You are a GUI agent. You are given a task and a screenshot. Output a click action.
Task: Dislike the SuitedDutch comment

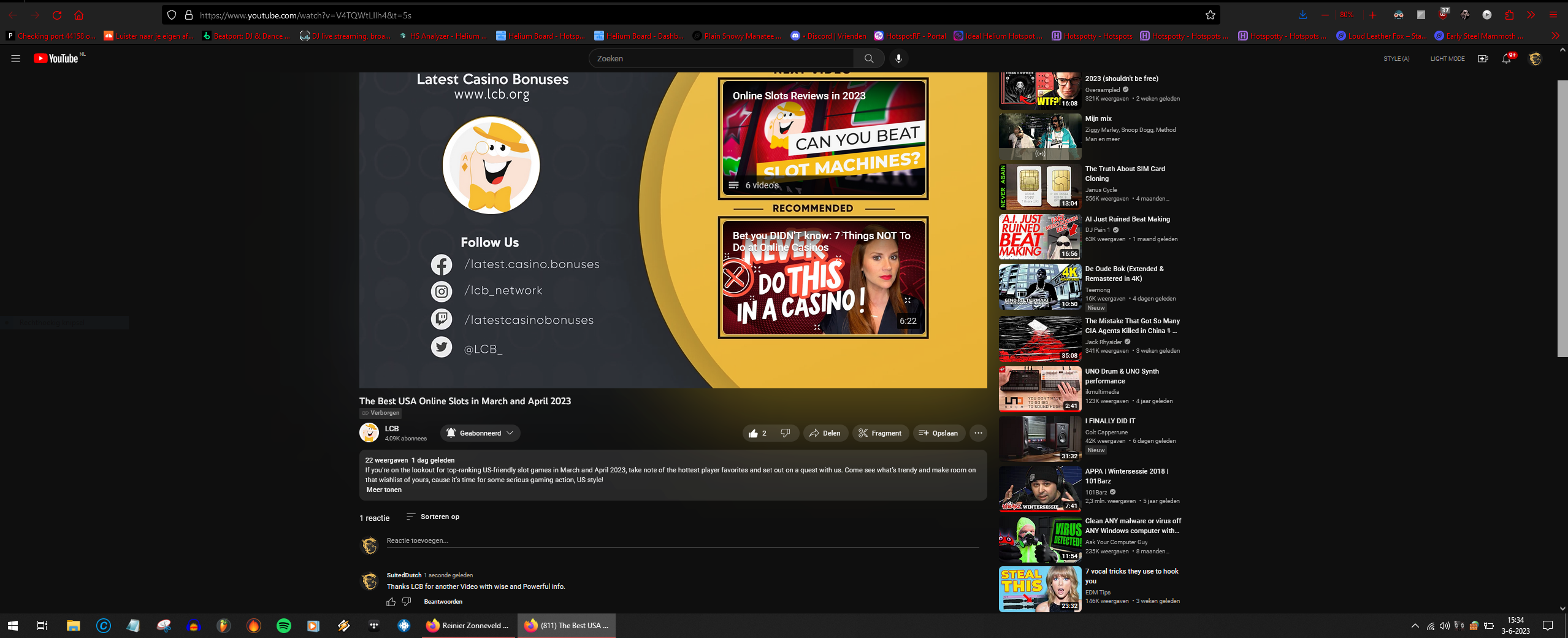(x=406, y=602)
